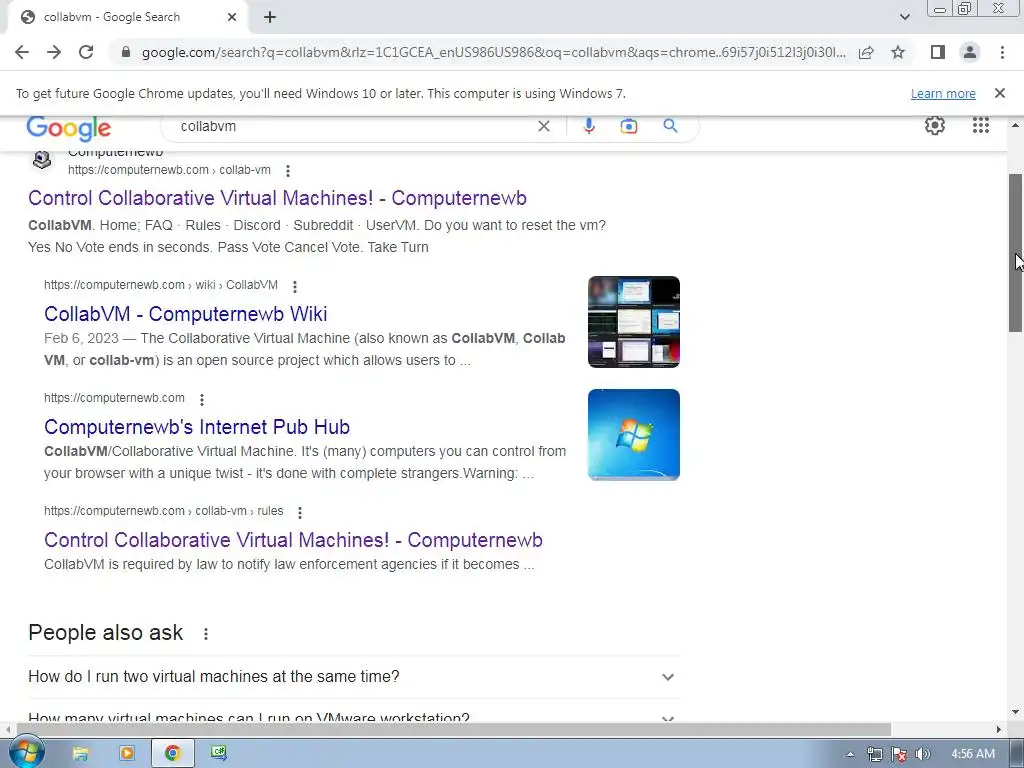Open more options for the wiki CollabVM result

pos(295,286)
